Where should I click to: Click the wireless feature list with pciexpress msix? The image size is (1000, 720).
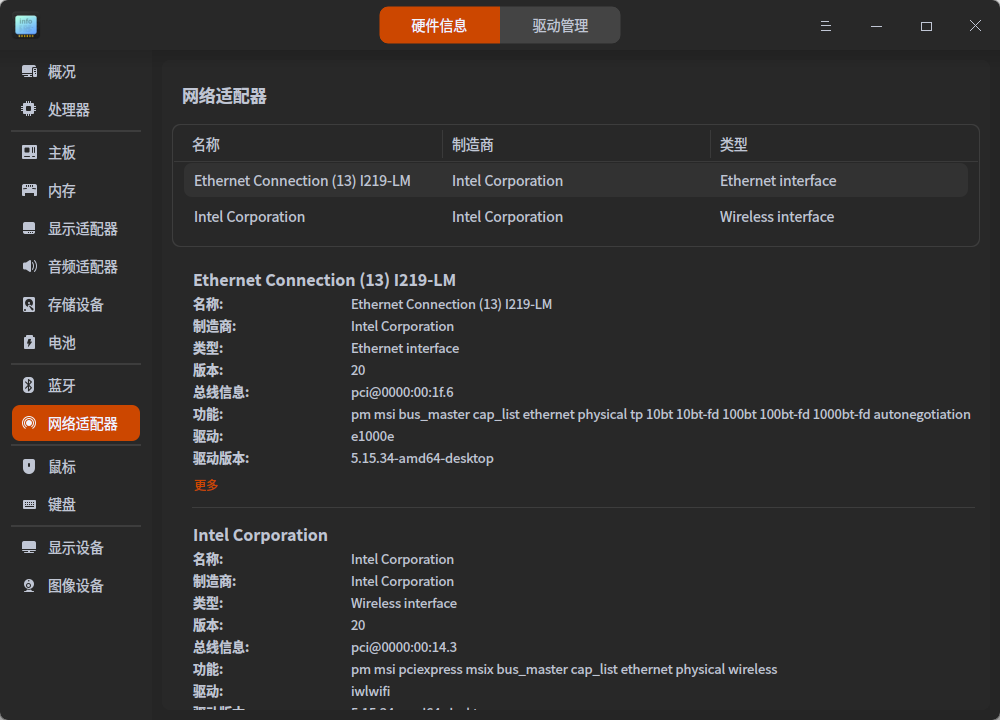(564, 670)
